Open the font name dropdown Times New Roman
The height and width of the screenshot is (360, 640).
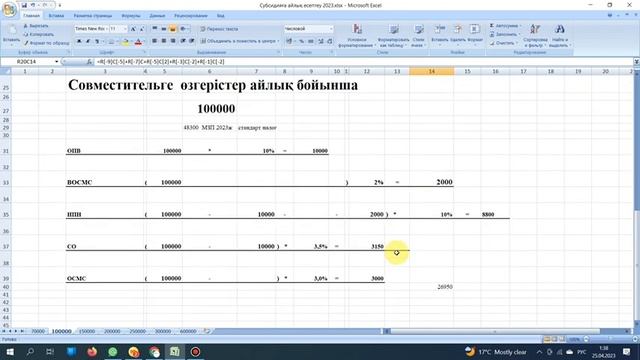click(107, 29)
